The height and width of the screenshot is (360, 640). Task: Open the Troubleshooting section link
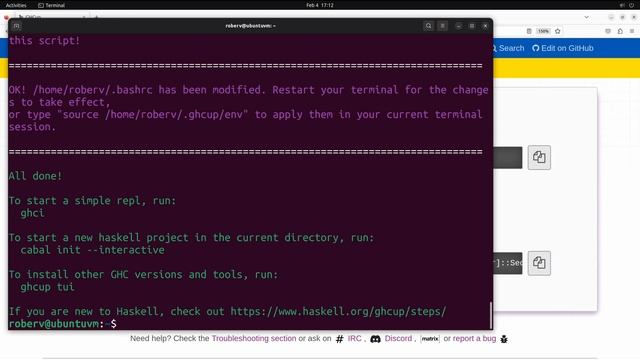[x=254, y=338]
